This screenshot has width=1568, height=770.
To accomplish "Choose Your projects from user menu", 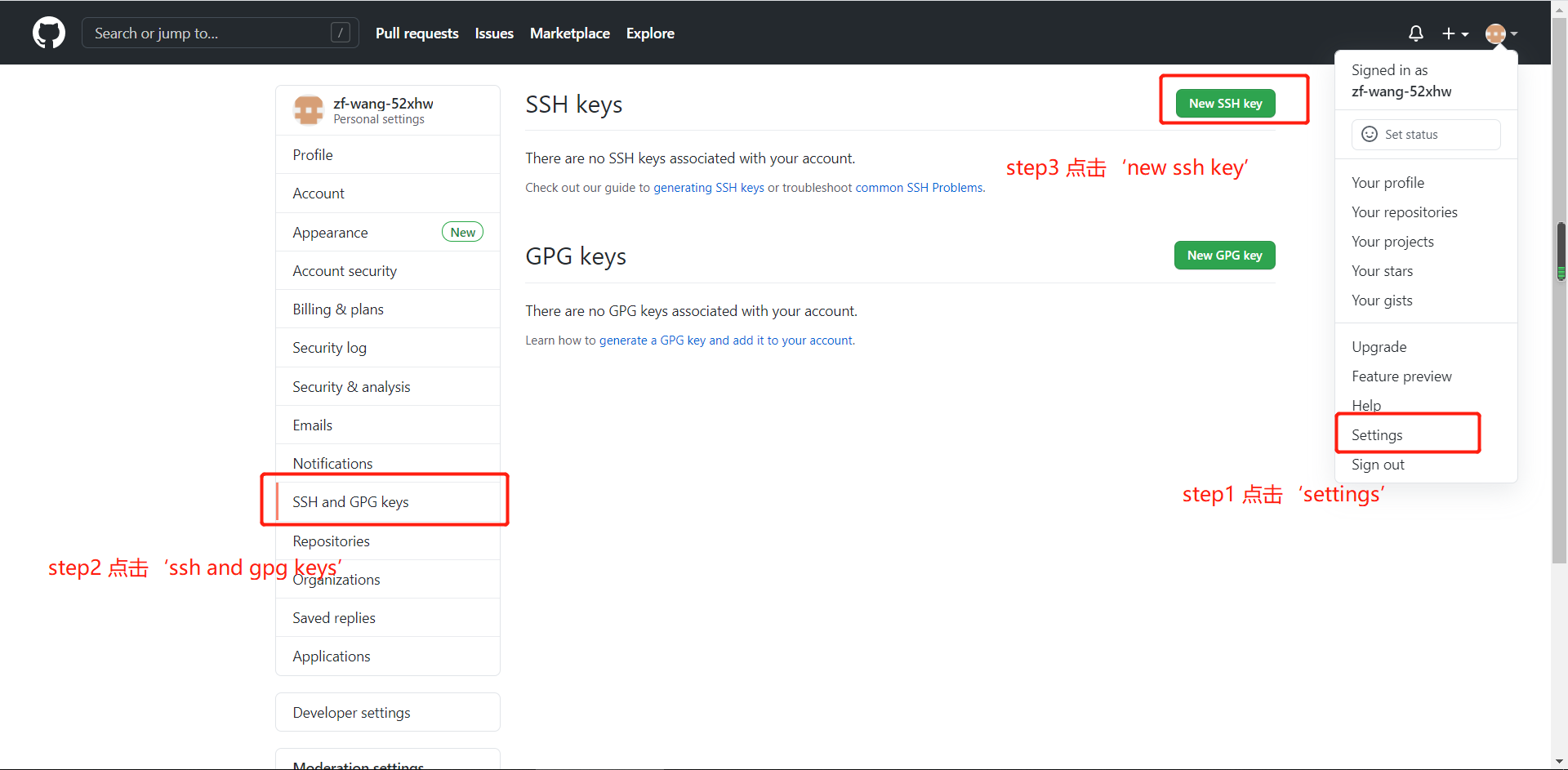I will [1426, 242].
